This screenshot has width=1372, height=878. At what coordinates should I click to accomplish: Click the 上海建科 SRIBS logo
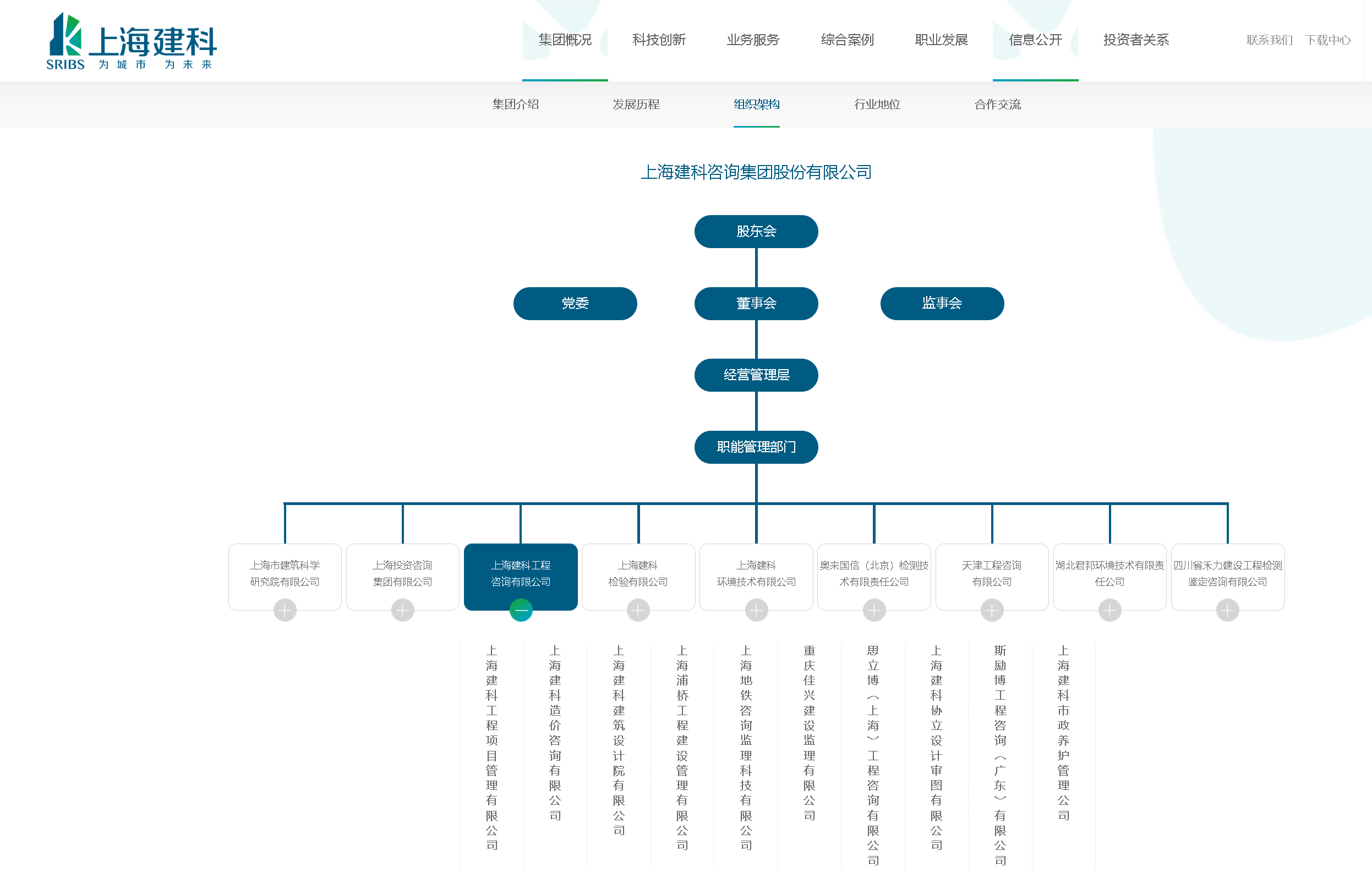pyautogui.click(x=132, y=41)
